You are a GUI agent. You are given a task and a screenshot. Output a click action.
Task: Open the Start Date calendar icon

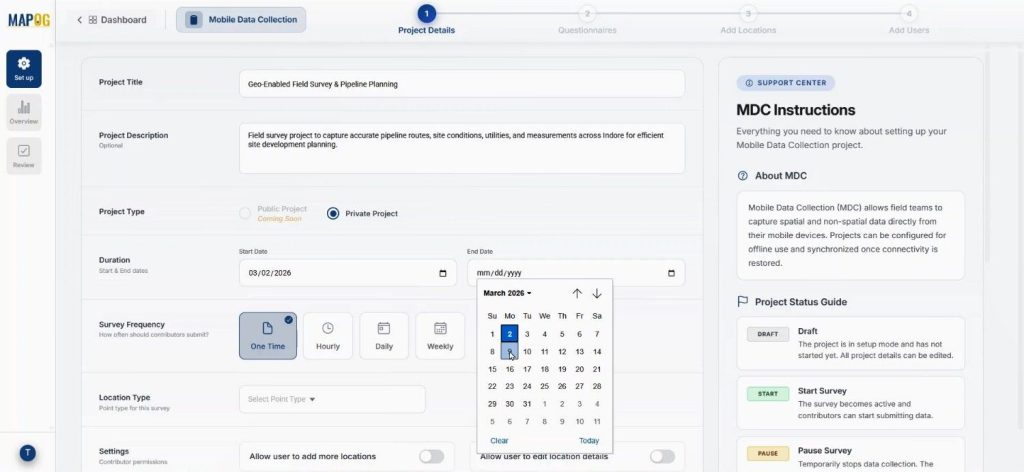pyautogui.click(x=443, y=274)
